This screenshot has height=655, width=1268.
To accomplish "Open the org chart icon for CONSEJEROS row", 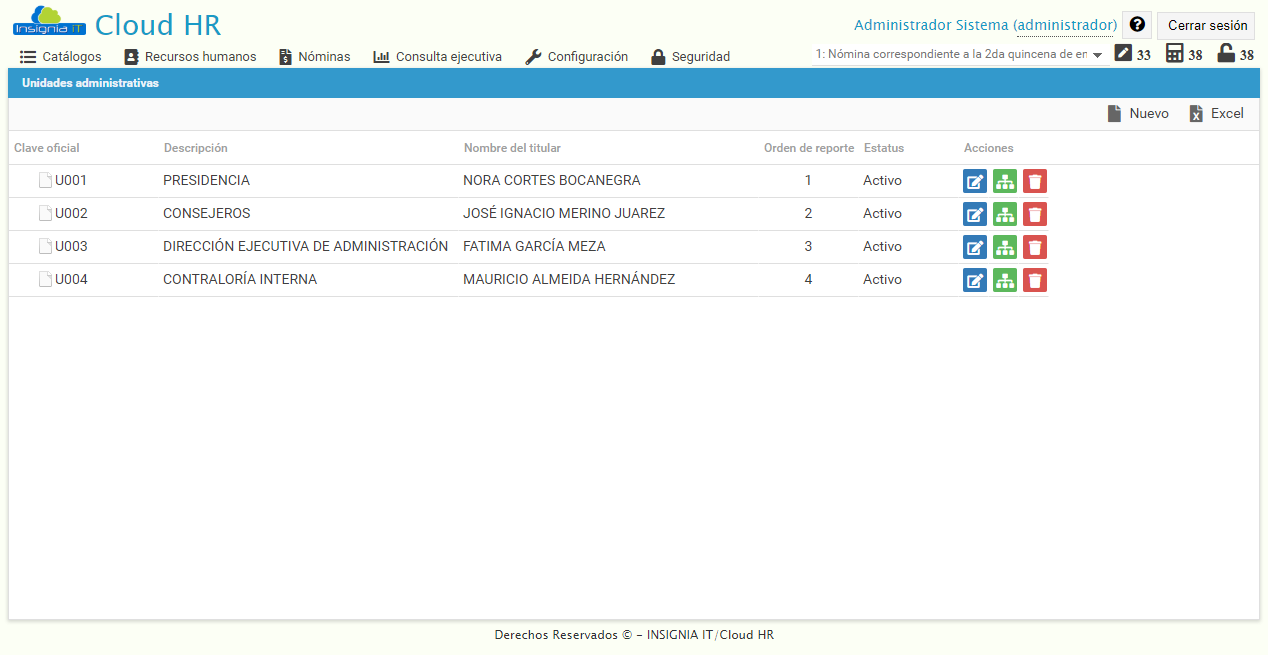I will [x=1004, y=214].
